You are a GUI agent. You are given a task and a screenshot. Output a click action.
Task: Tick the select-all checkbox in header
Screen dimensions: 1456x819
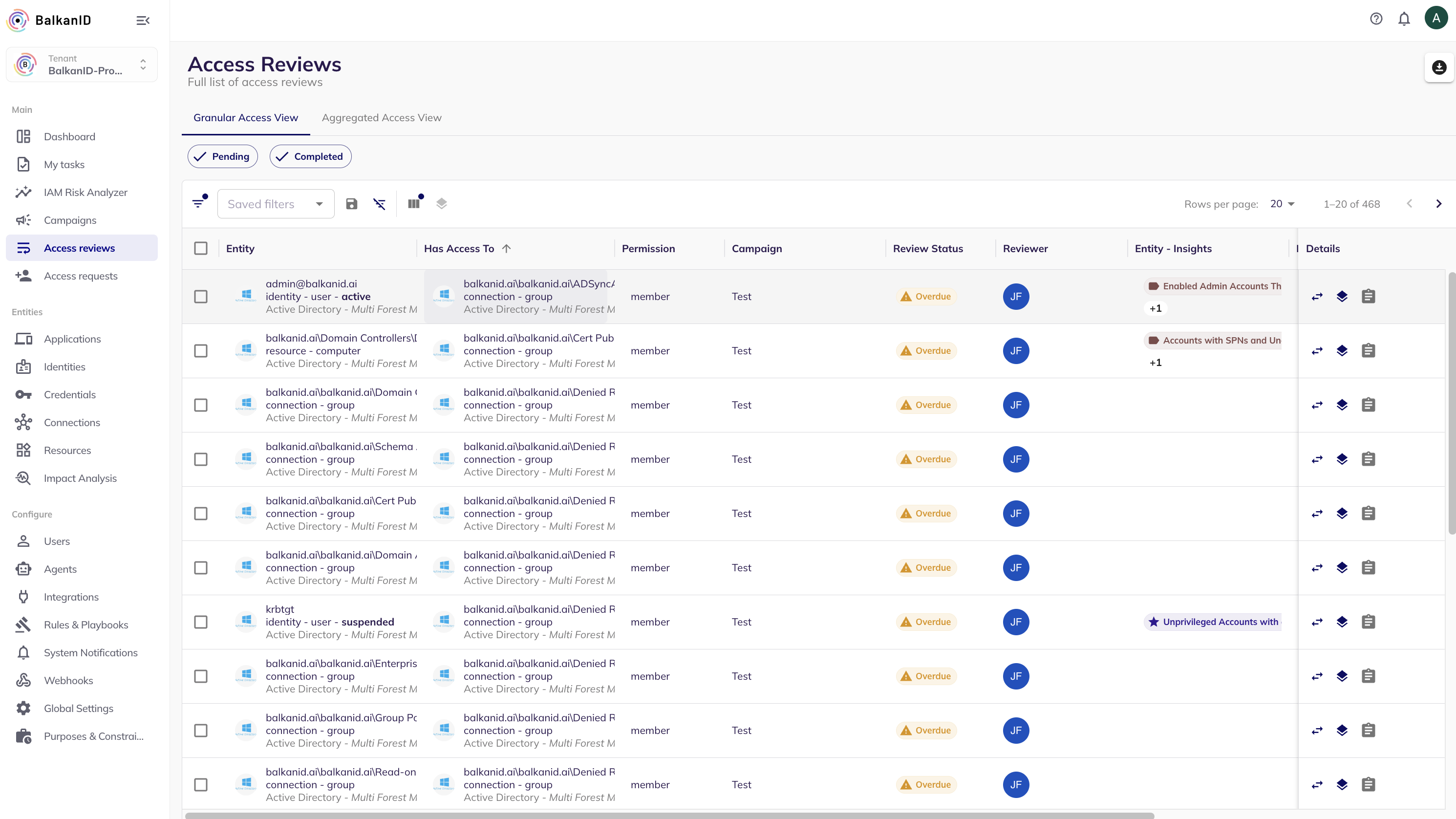201,248
